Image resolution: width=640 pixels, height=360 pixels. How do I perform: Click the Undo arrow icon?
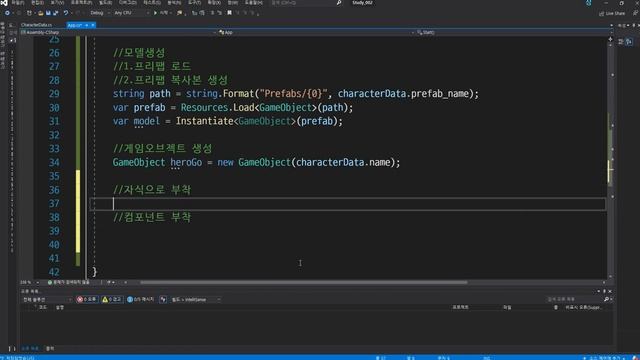click(x=65, y=13)
